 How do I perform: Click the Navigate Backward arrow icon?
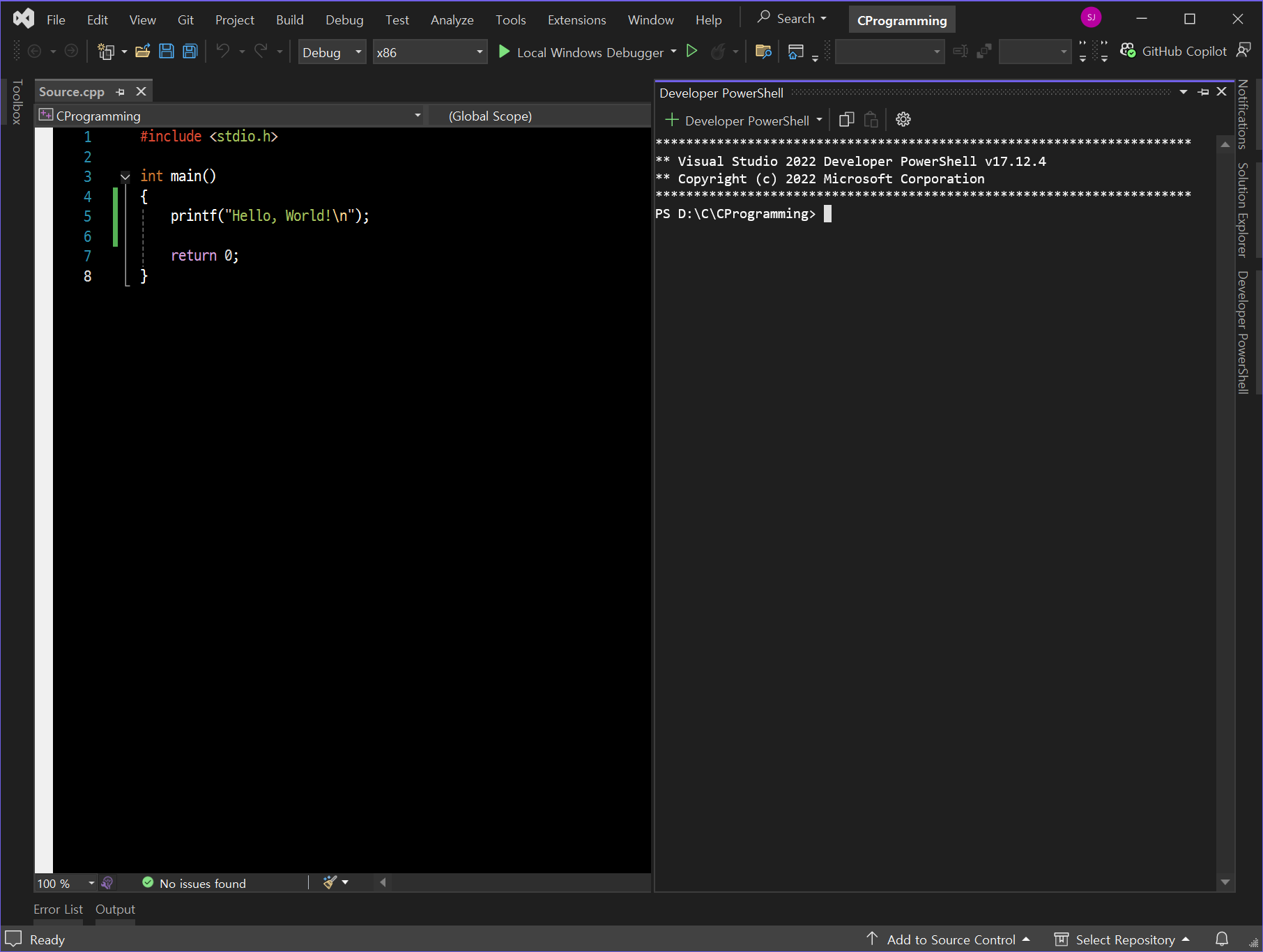(34, 52)
